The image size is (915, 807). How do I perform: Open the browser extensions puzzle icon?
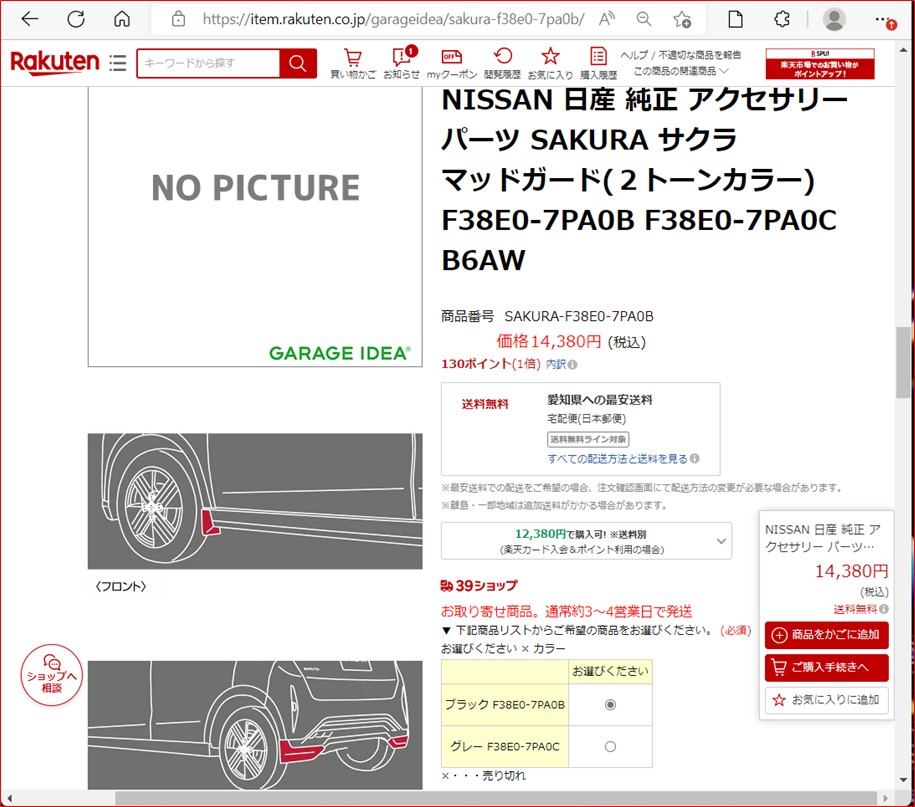[x=781, y=19]
